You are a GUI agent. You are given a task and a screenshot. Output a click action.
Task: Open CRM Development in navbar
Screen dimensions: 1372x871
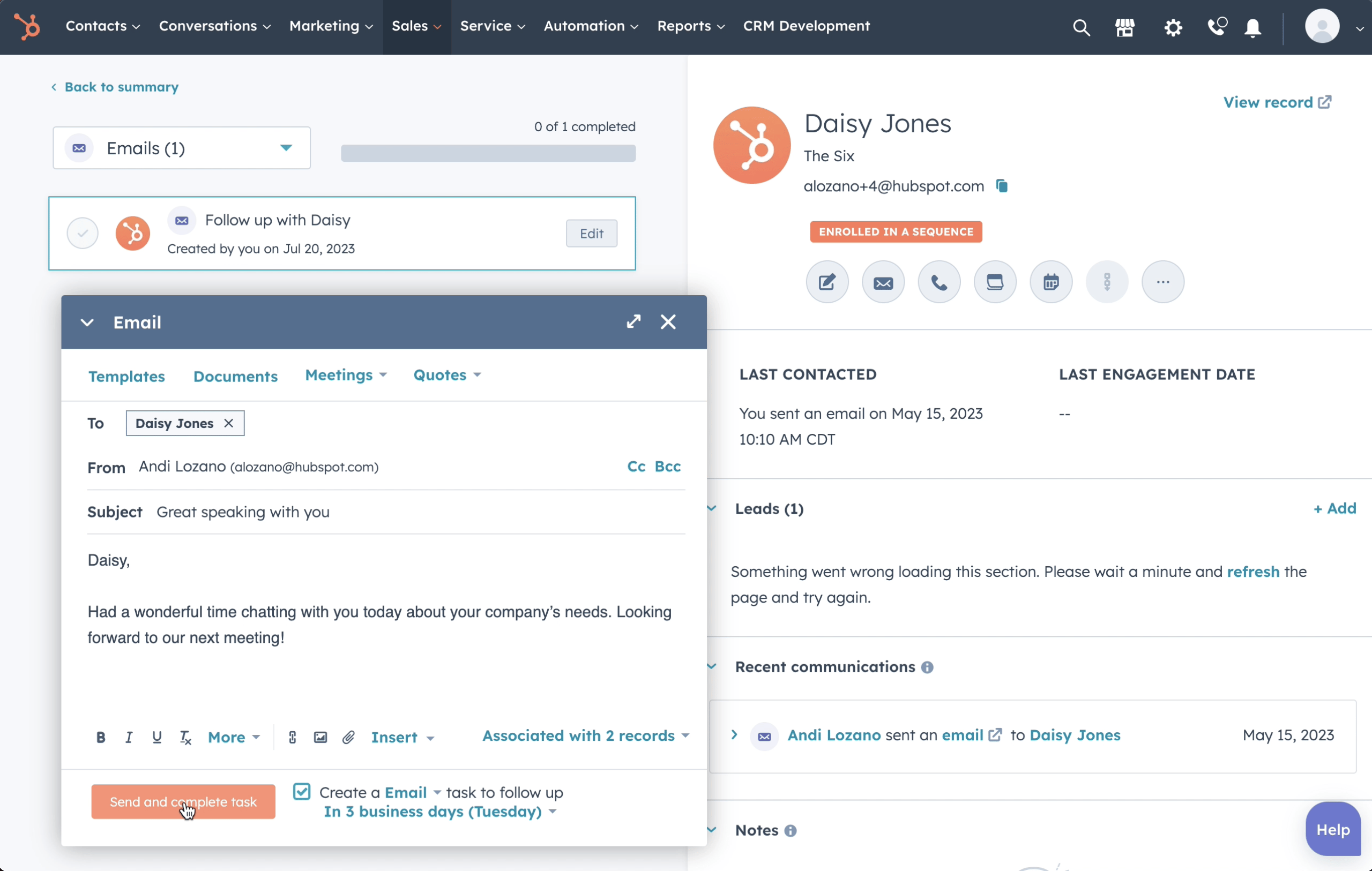coord(806,26)
